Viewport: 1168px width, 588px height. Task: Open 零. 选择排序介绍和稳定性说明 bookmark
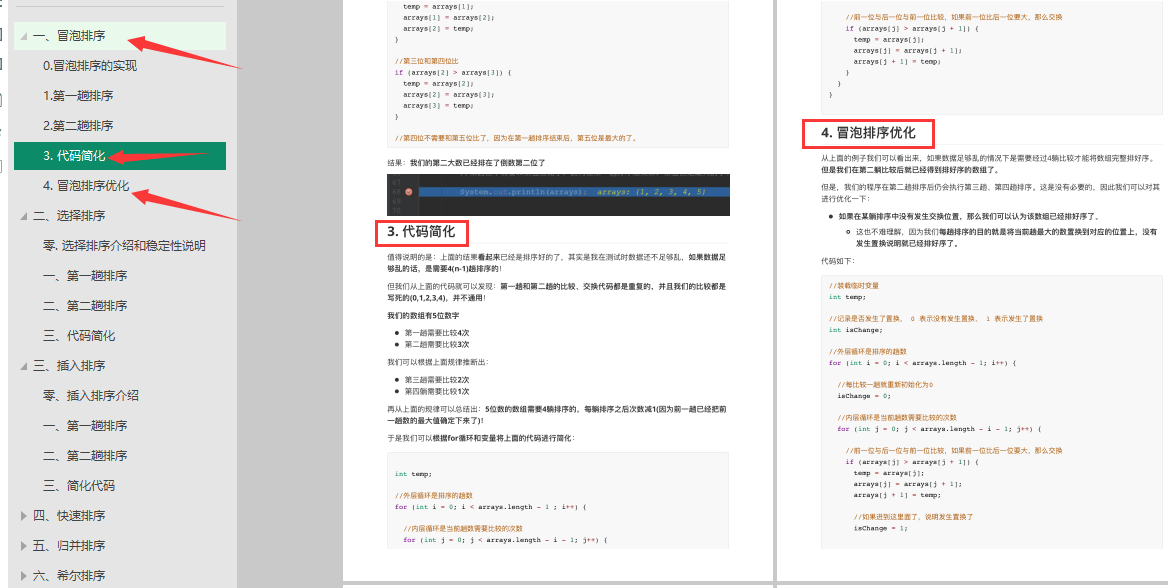click(x=124, y=245)
